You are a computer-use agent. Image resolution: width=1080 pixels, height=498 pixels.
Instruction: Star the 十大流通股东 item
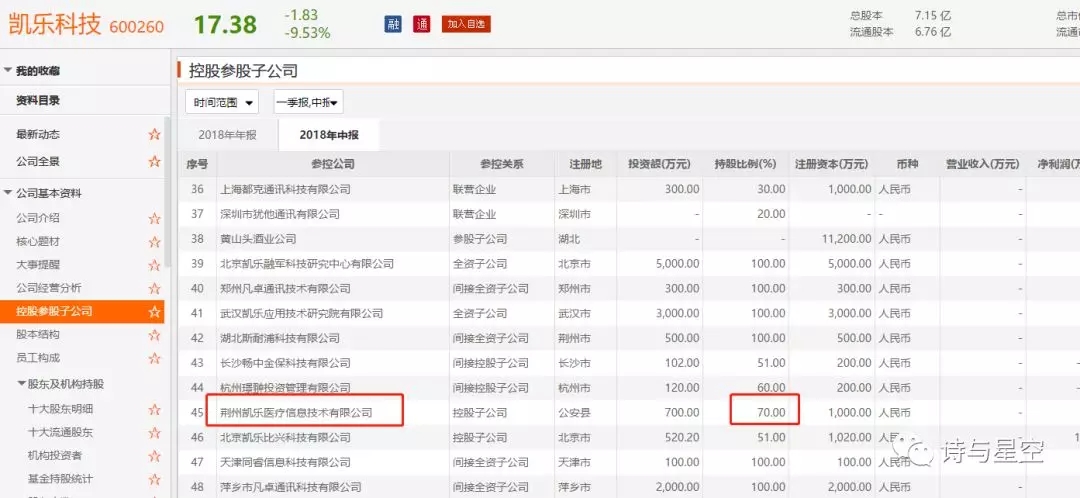[154, 433]
